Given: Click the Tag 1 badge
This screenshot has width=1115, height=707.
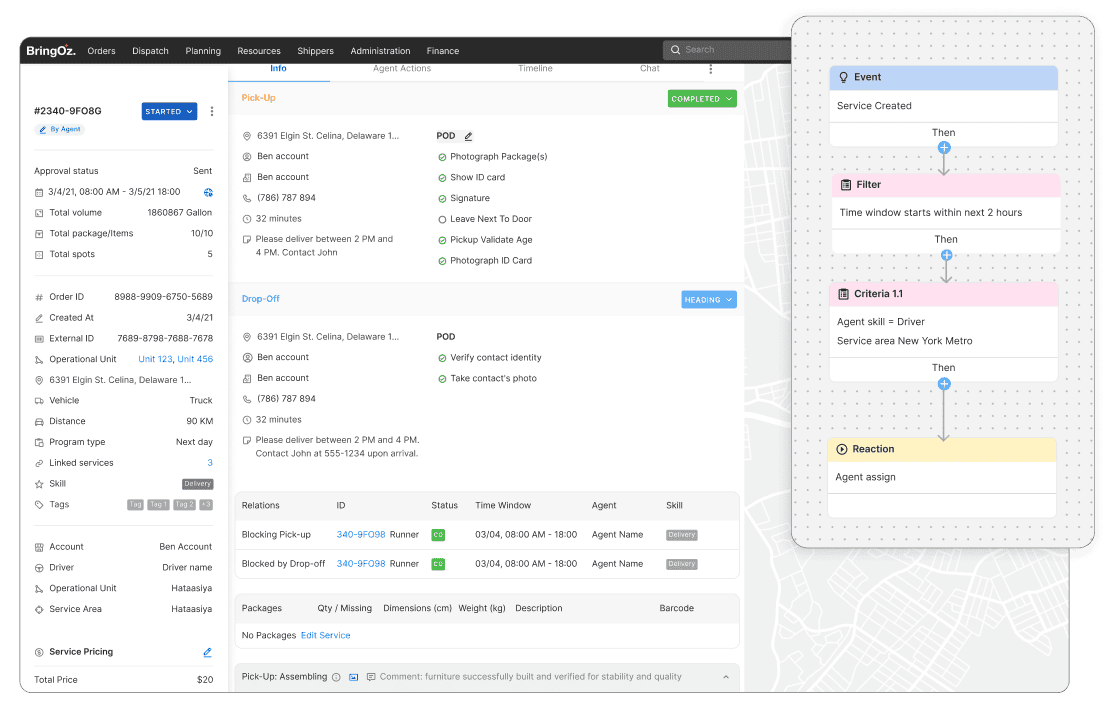Looking at the screenshot, I should (158, 504).
